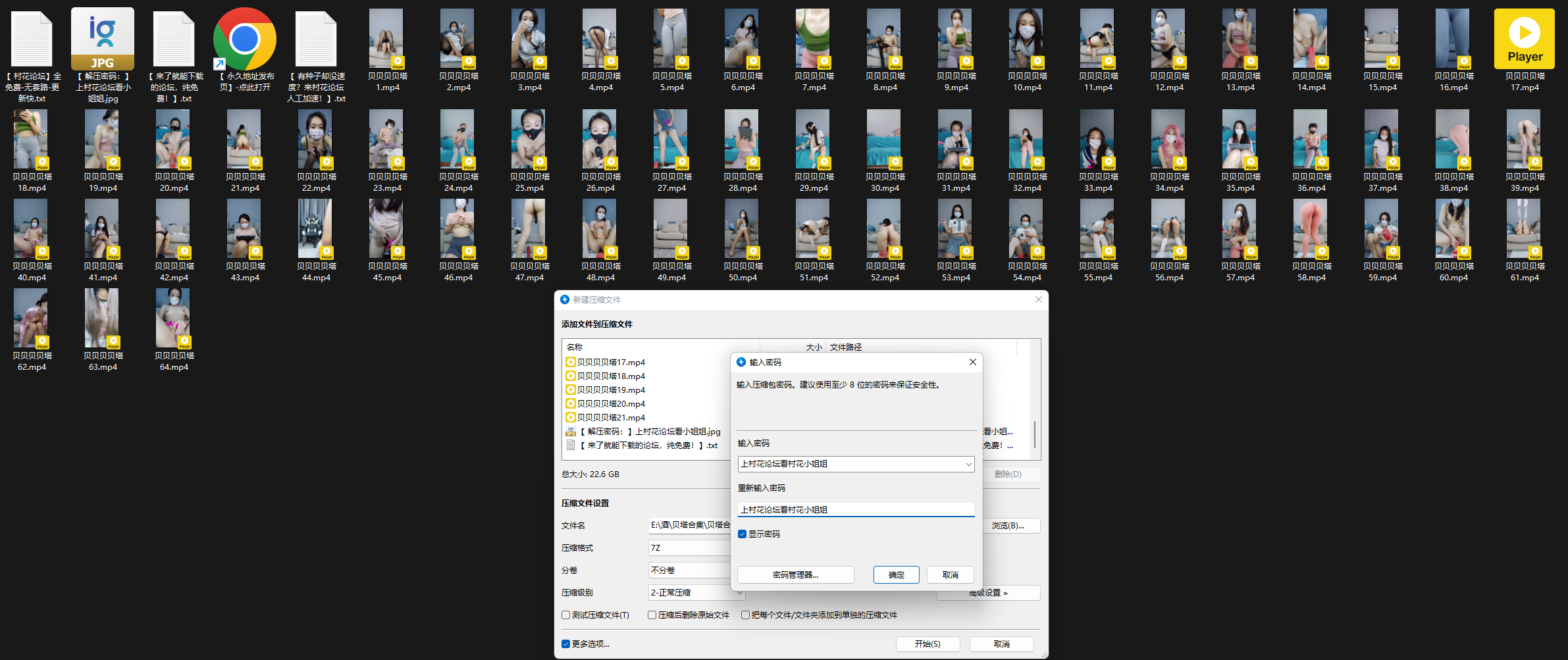Viewport: 1568px width, 660px height.
Task: Click the Player icon for 贝贝贝塔17.mp4
Action: pyautogui.click(x=1524, y=39)
